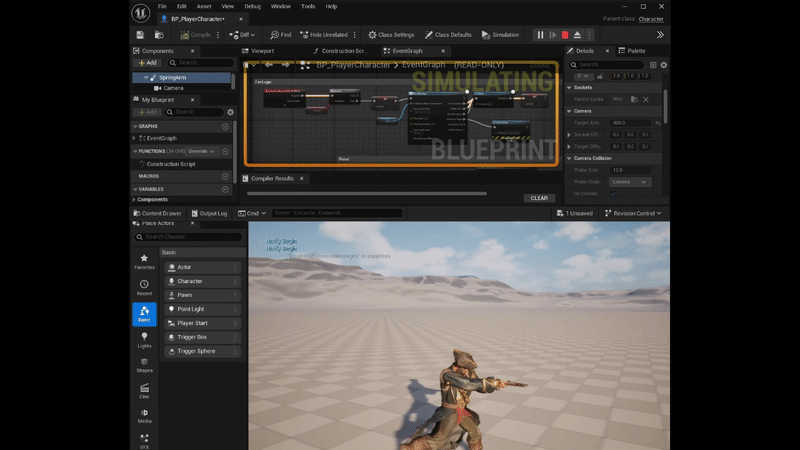Select Construction Script function
This screenshot has width=800, height=450.
(170, 164)
